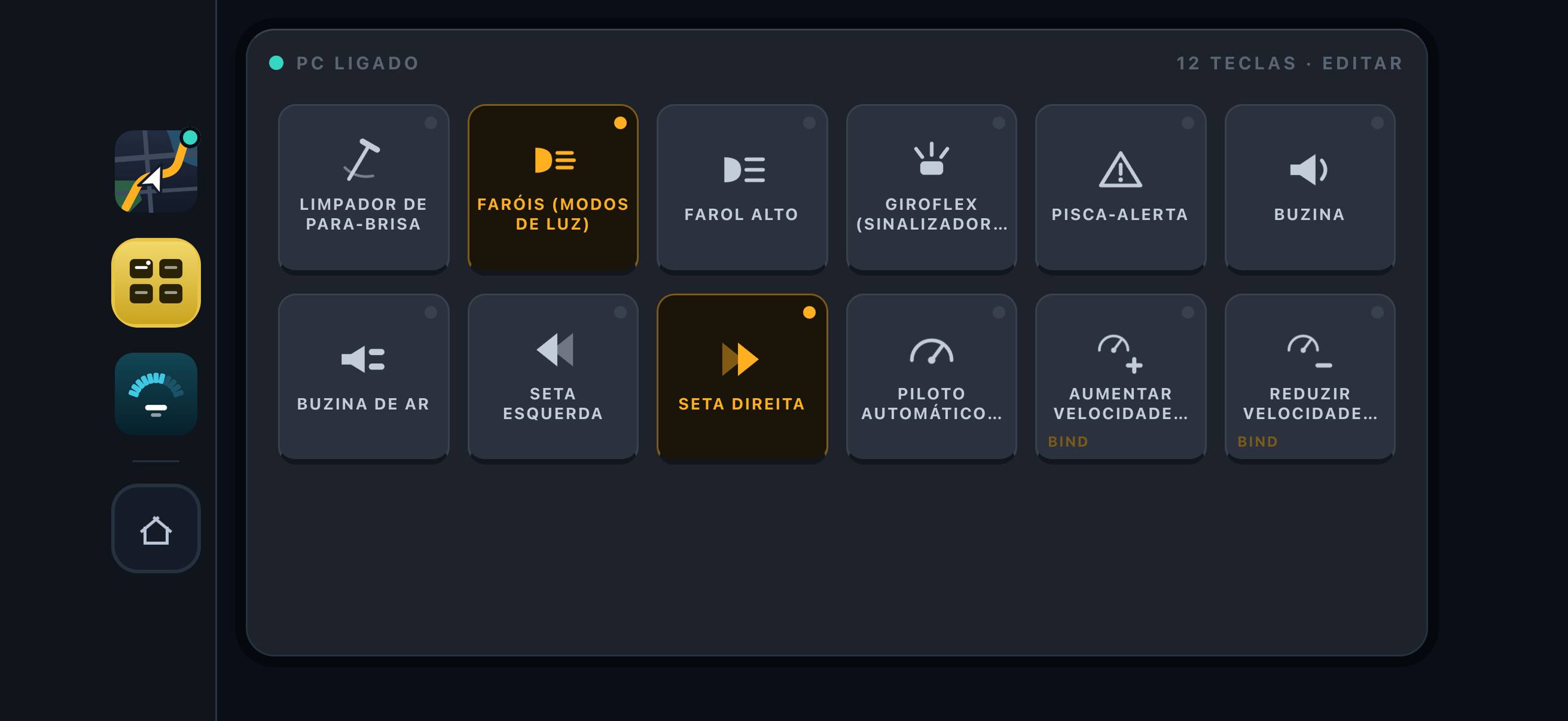Screen dimensions: 1568x721
Task: Tap the Farol Alto high-beam icon
Action: tap(744, 170)
